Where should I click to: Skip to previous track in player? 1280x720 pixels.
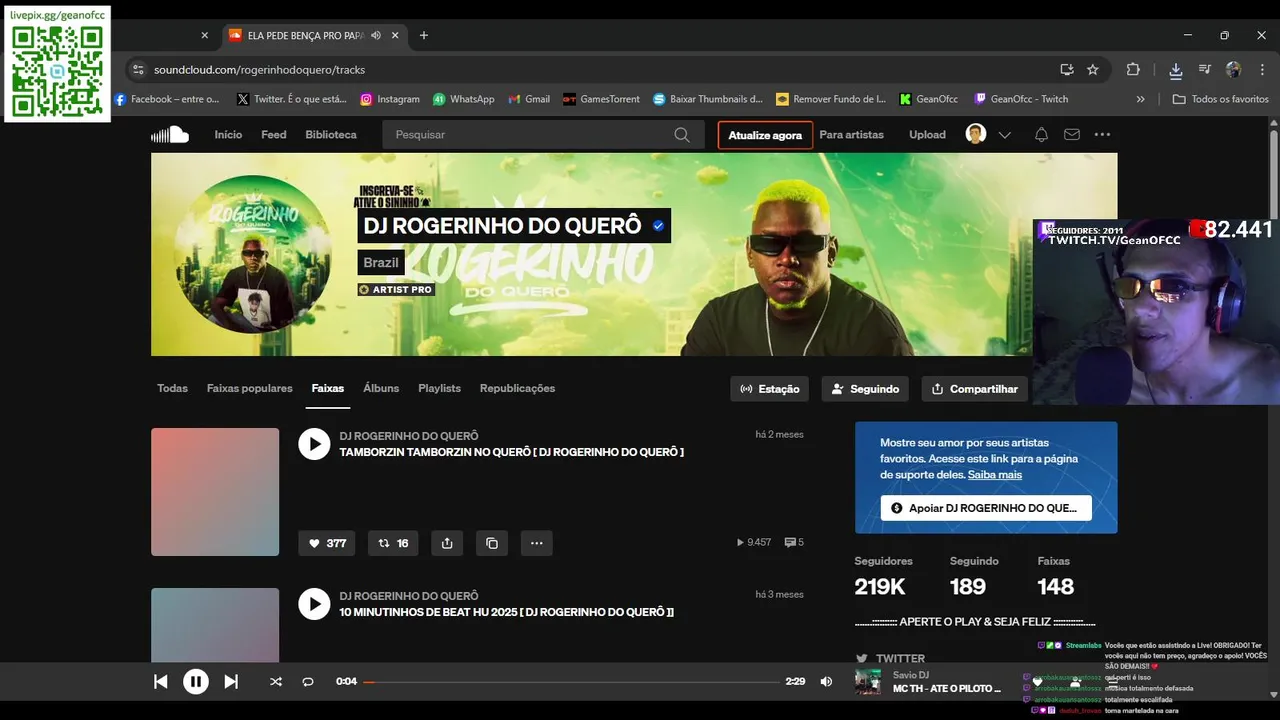(160, 682)
